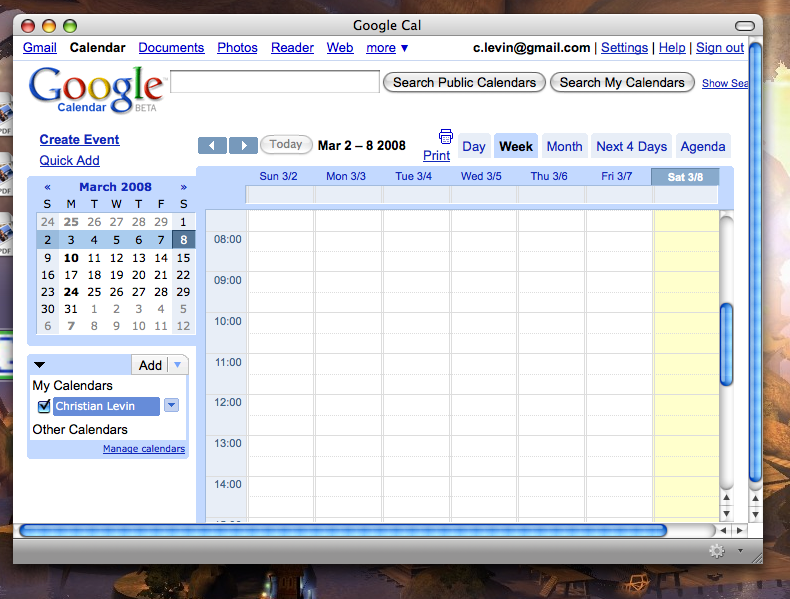Screen dimensions: 790x599
Task: Open Gmail from the top navigation
Action: 40,48
